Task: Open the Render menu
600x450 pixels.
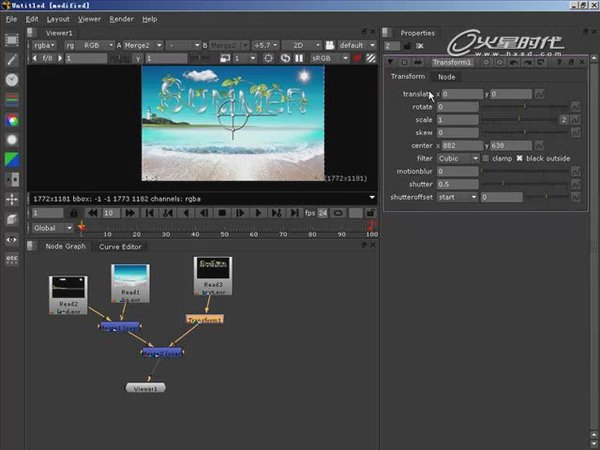Action: (121, 19)
